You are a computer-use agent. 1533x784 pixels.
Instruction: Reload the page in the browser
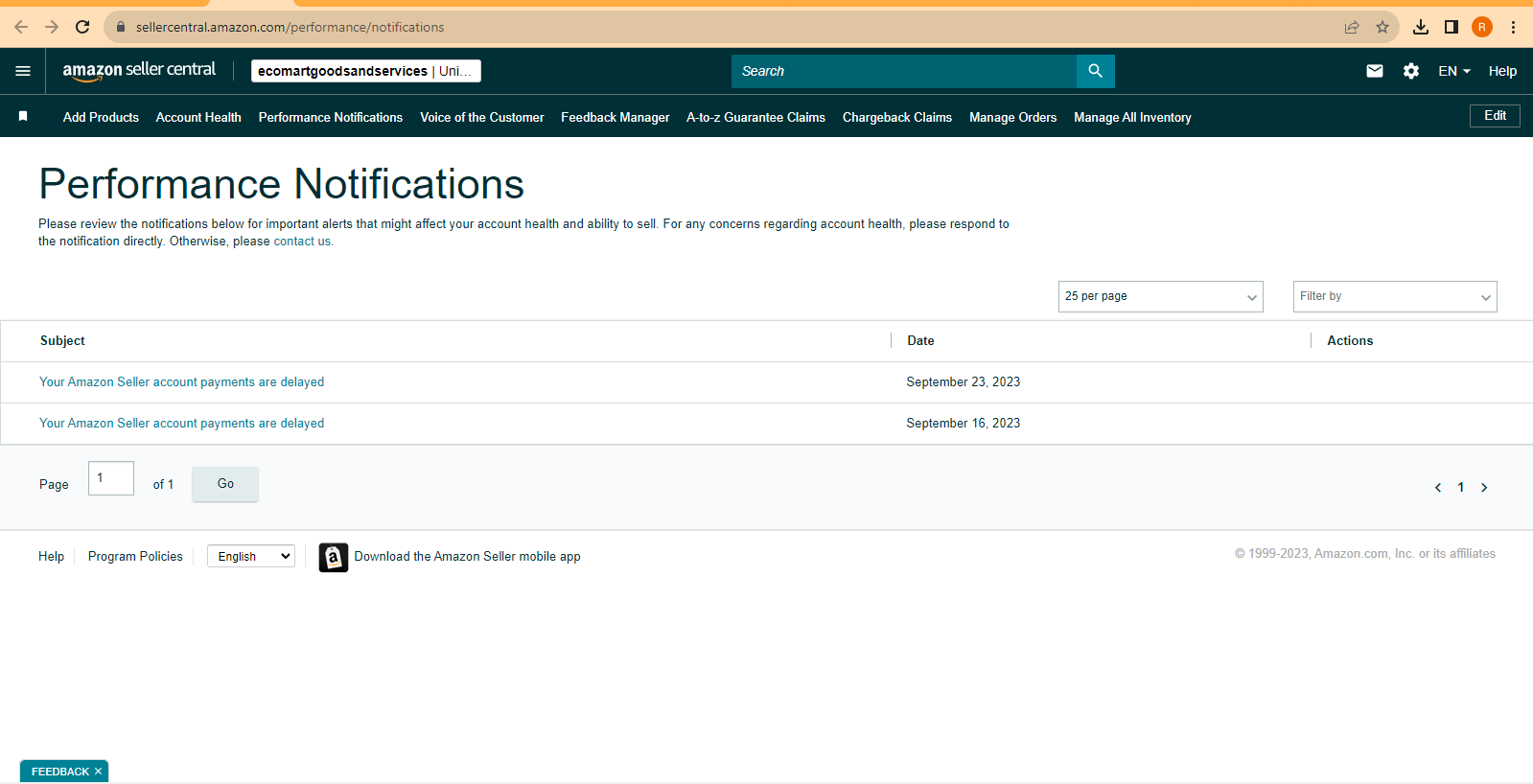[x=82, y=27]
